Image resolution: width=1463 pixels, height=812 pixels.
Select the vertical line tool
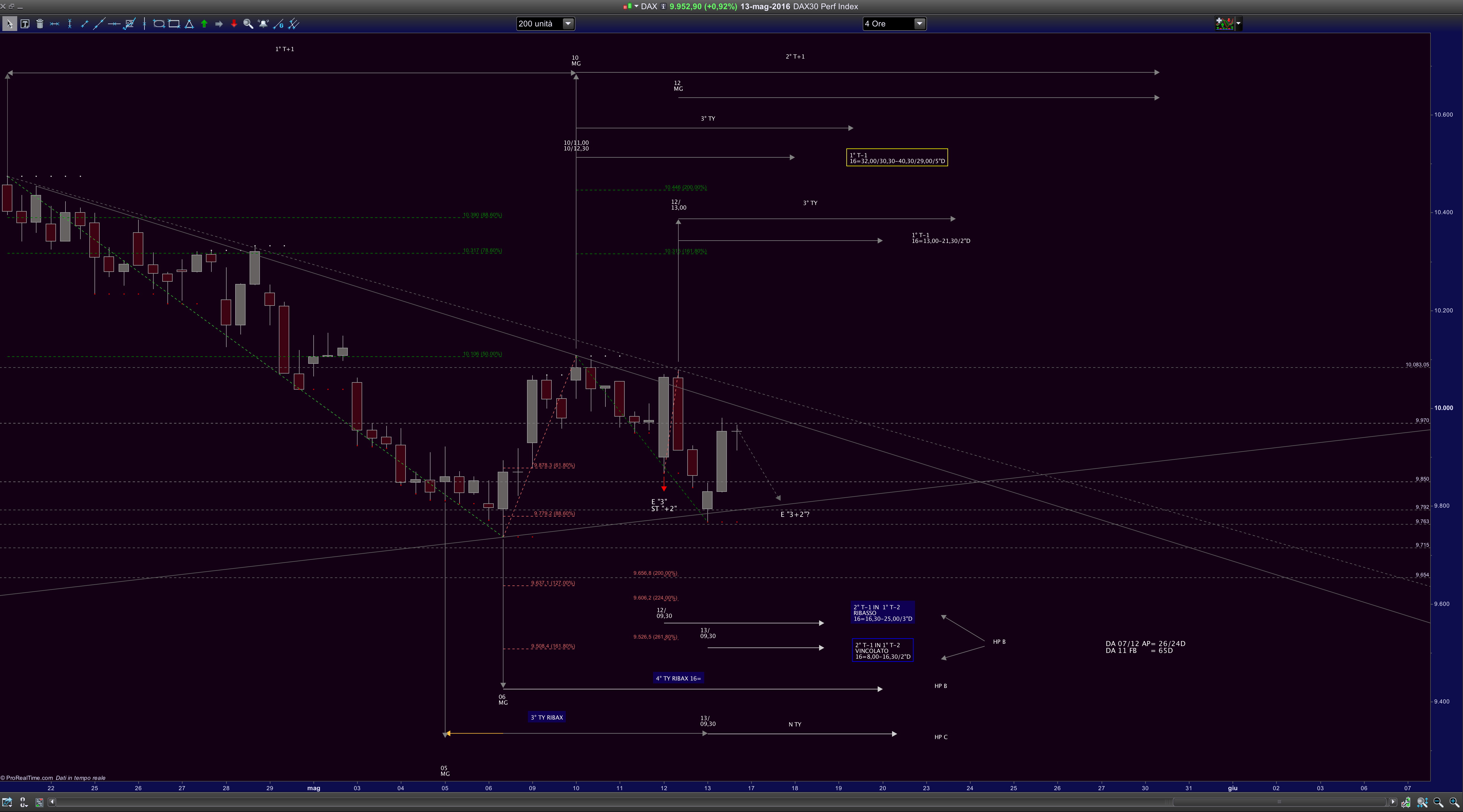144,24
